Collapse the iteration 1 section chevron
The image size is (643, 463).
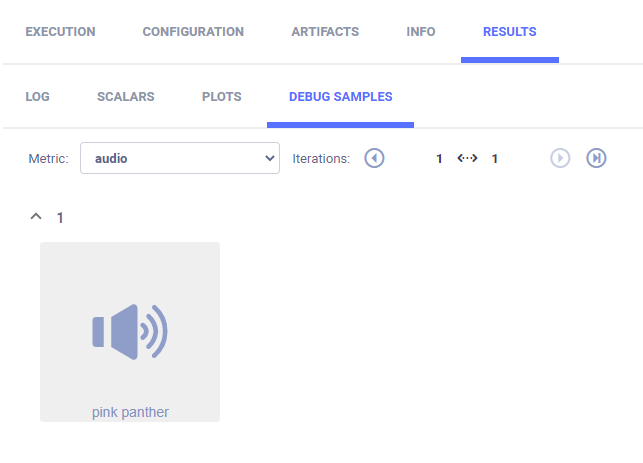click(x=36, y=216)
